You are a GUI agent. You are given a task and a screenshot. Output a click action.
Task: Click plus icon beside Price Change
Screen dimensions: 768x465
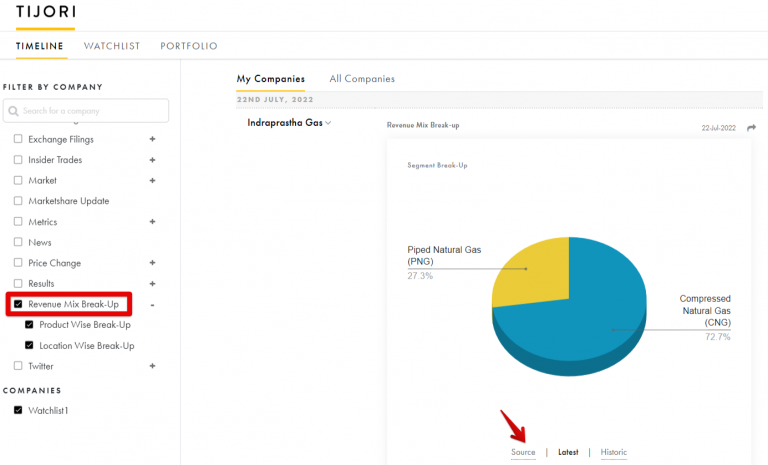coord(152,263)
